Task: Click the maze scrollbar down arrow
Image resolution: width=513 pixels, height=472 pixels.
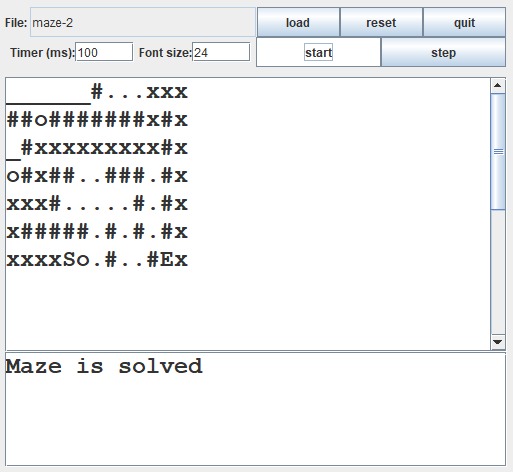Action: [x=498, y=342]
